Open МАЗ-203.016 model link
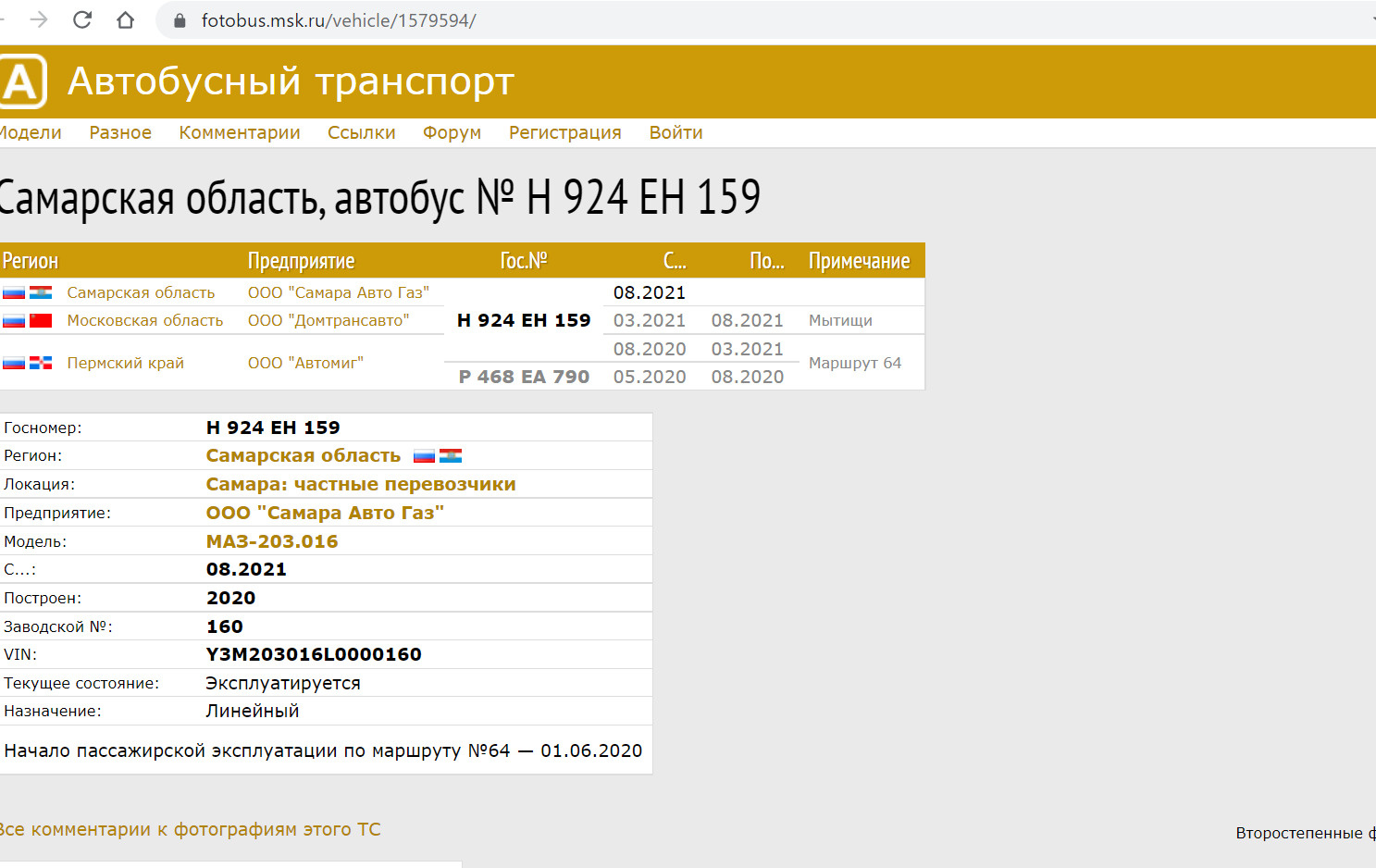The width and height of the screenshot is (1376, 868). pos(272,541)
